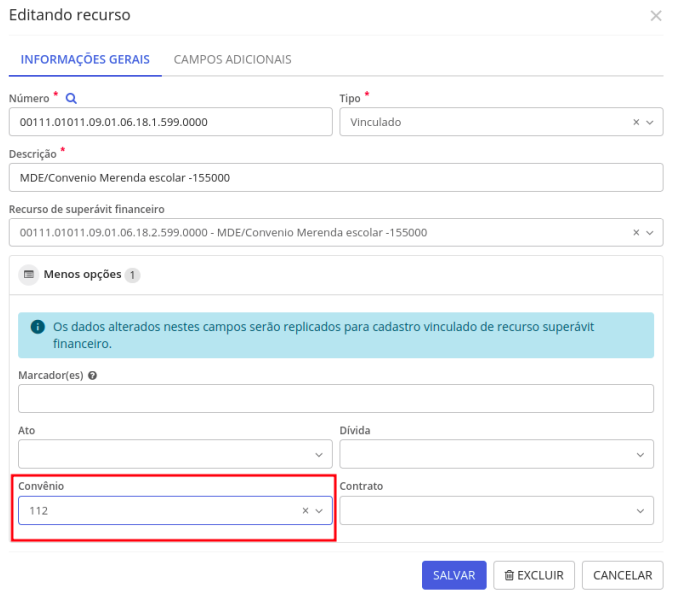This screenshot has width=674, height=592.
Task: Open the Dívida dropdown
Action: point(496,454)
